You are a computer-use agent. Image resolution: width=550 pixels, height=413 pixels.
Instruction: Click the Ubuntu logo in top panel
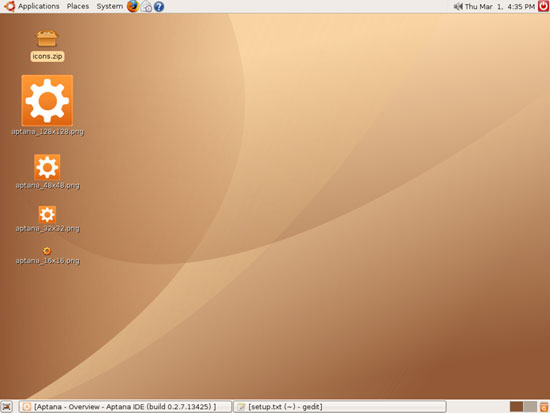click(x=9, y=6)
